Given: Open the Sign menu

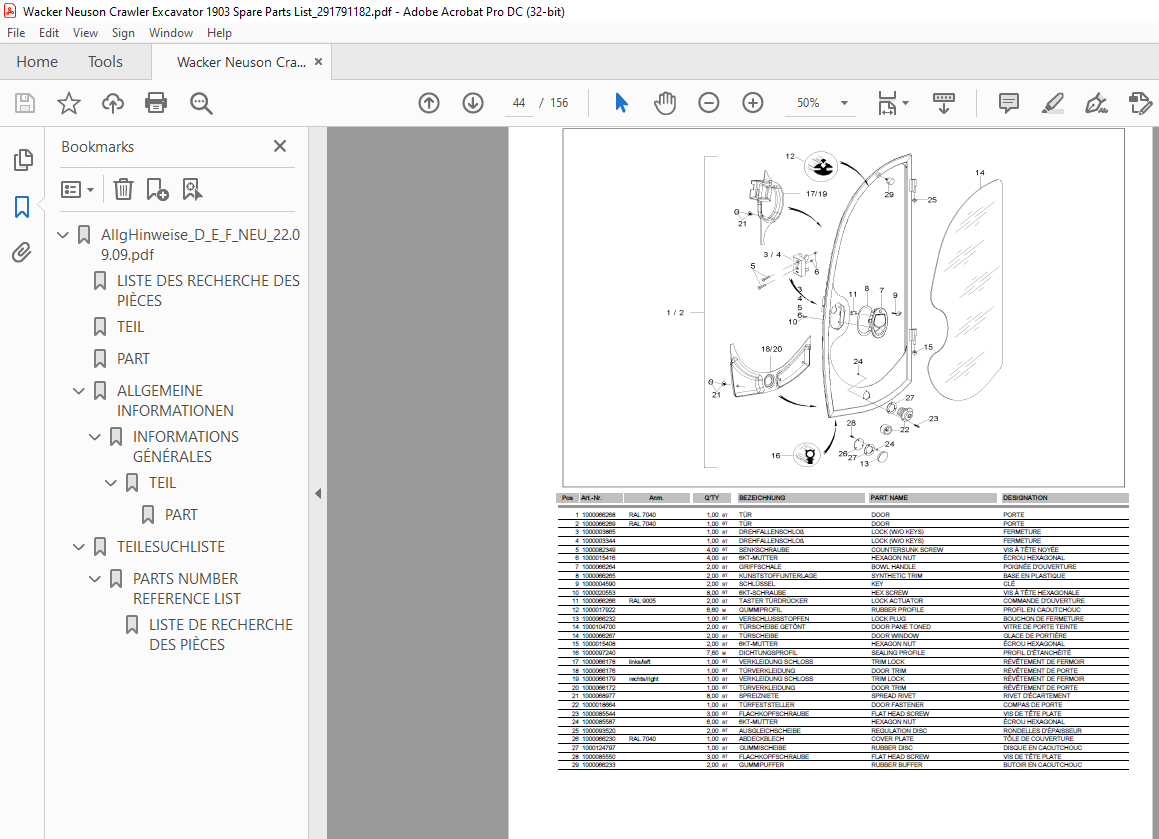Looking at the screenshot, I should 123,33.
